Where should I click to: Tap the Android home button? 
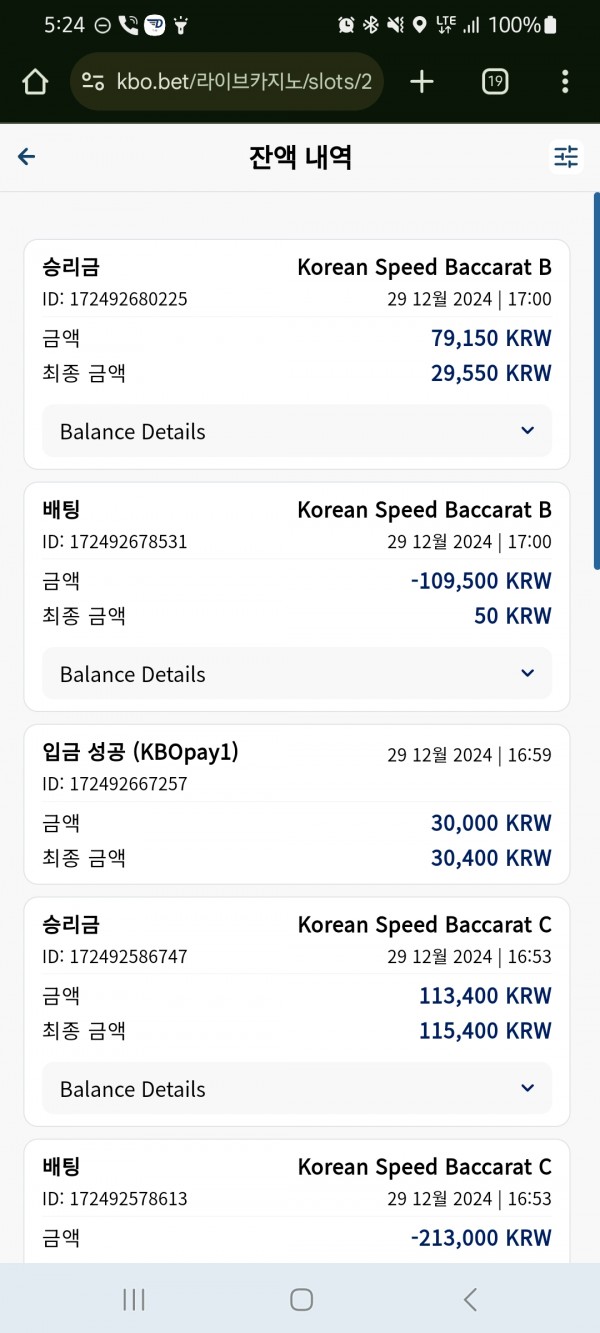click(x=301, y=1299)
